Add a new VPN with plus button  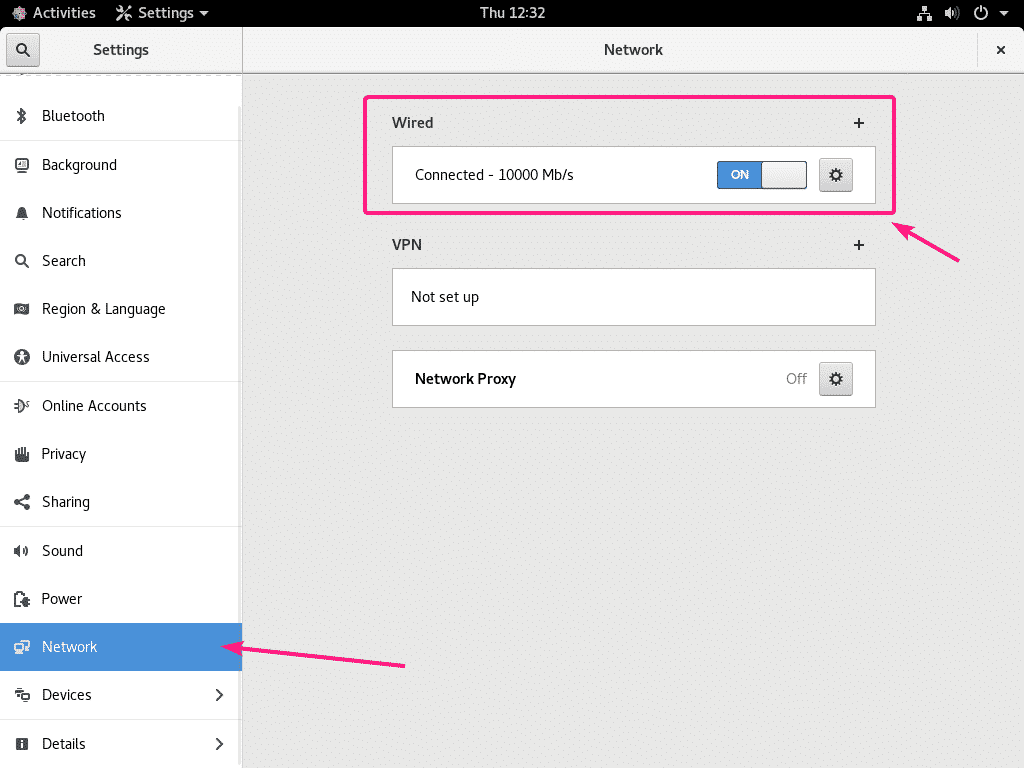(x=858, y=244)
